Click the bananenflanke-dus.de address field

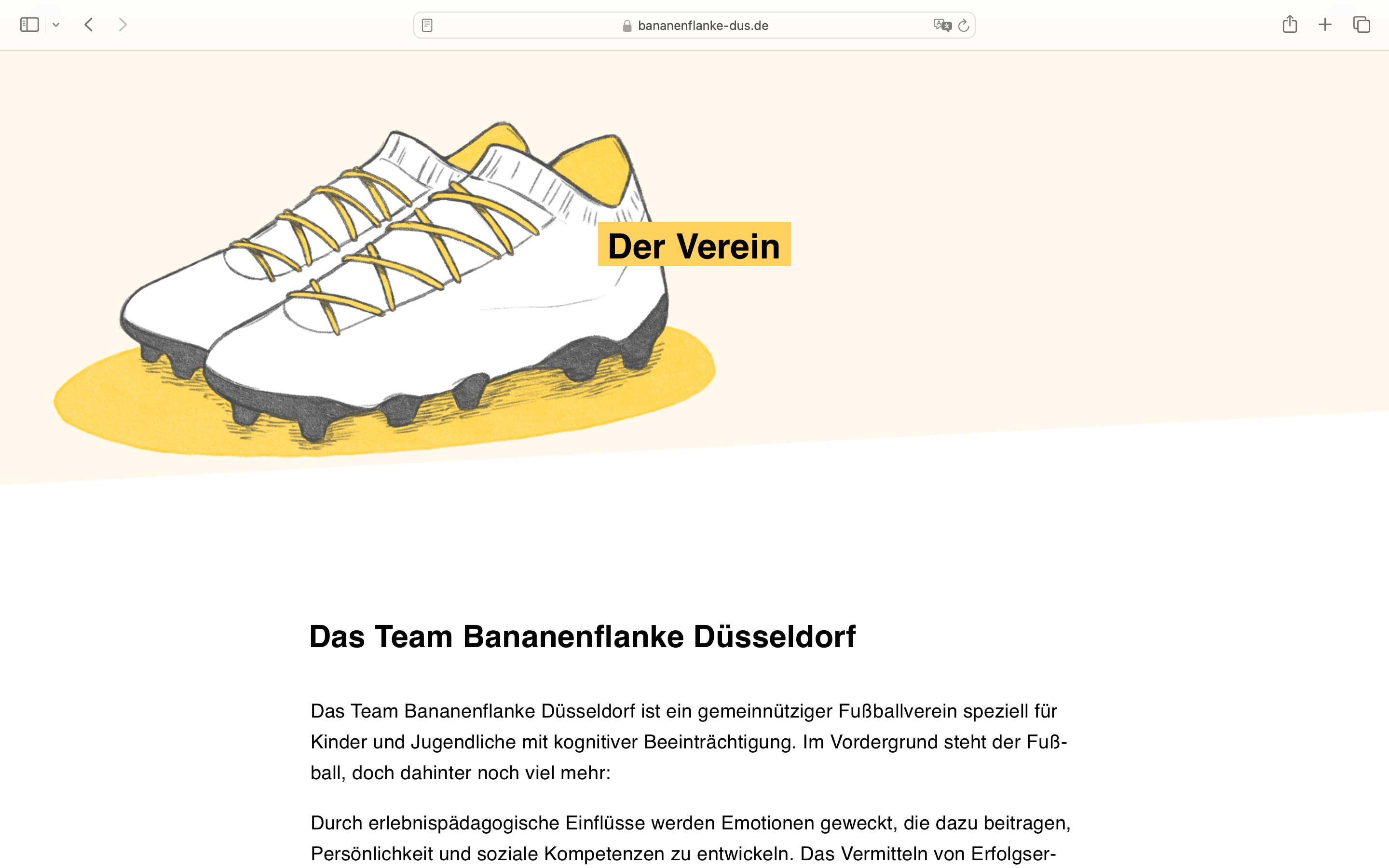pos(694,25)
